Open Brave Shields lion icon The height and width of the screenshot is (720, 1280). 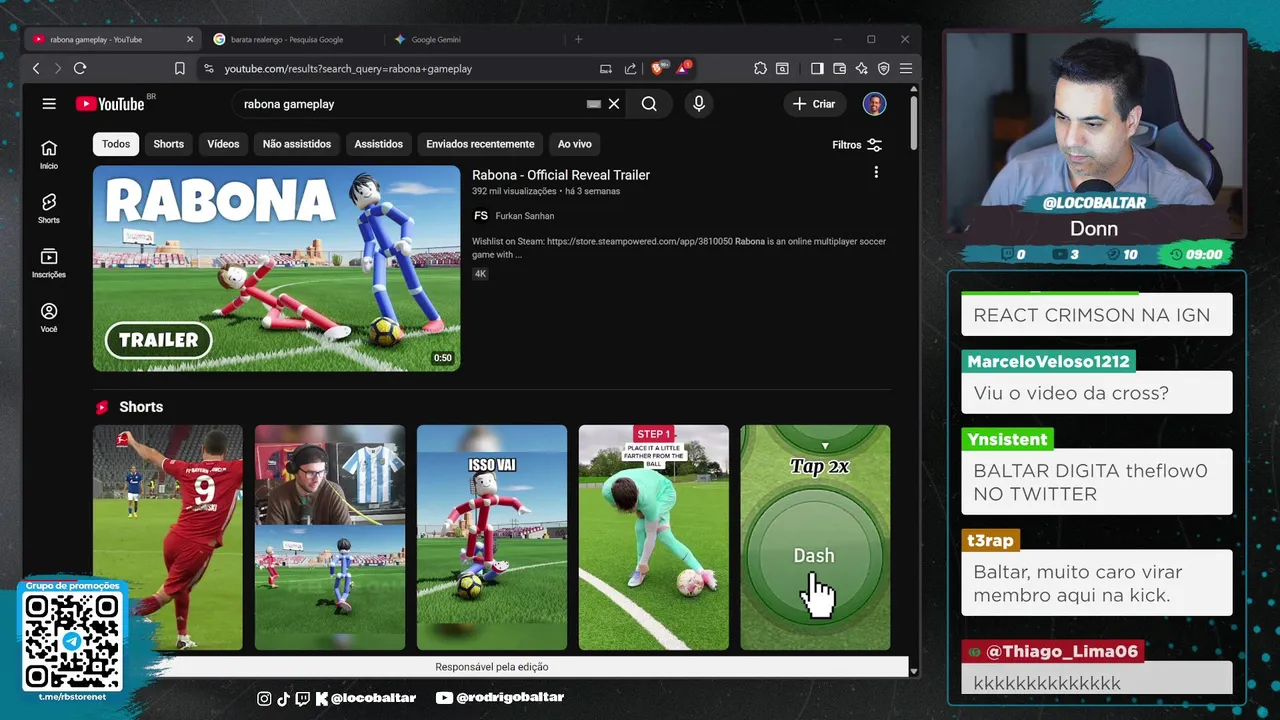click(658, 68)
